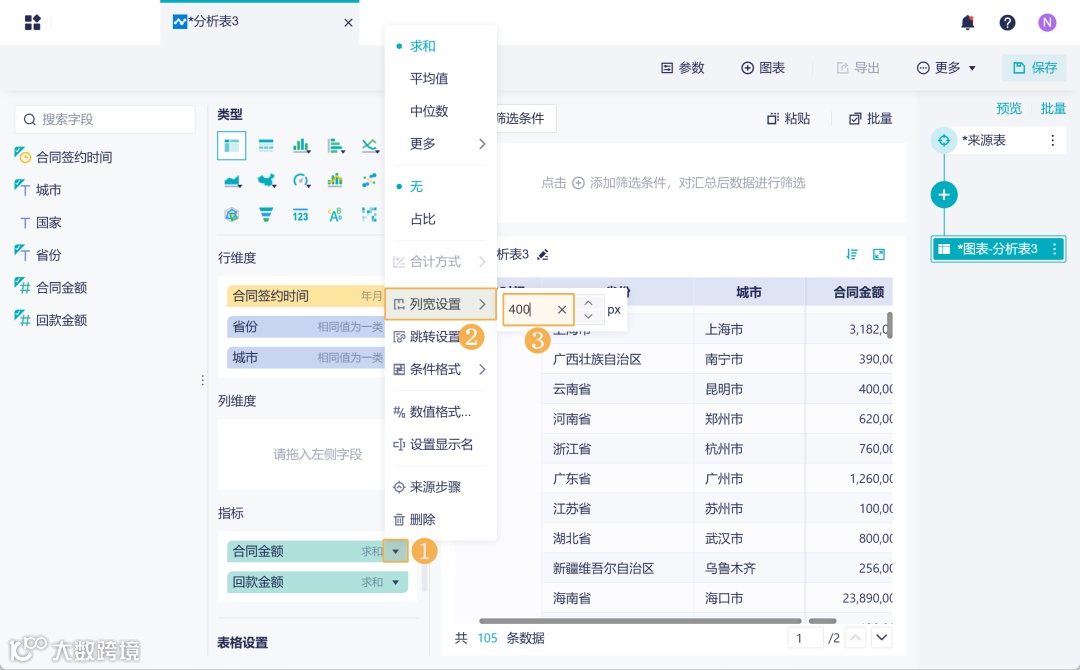Select the word cloud chart type icon

336,214
